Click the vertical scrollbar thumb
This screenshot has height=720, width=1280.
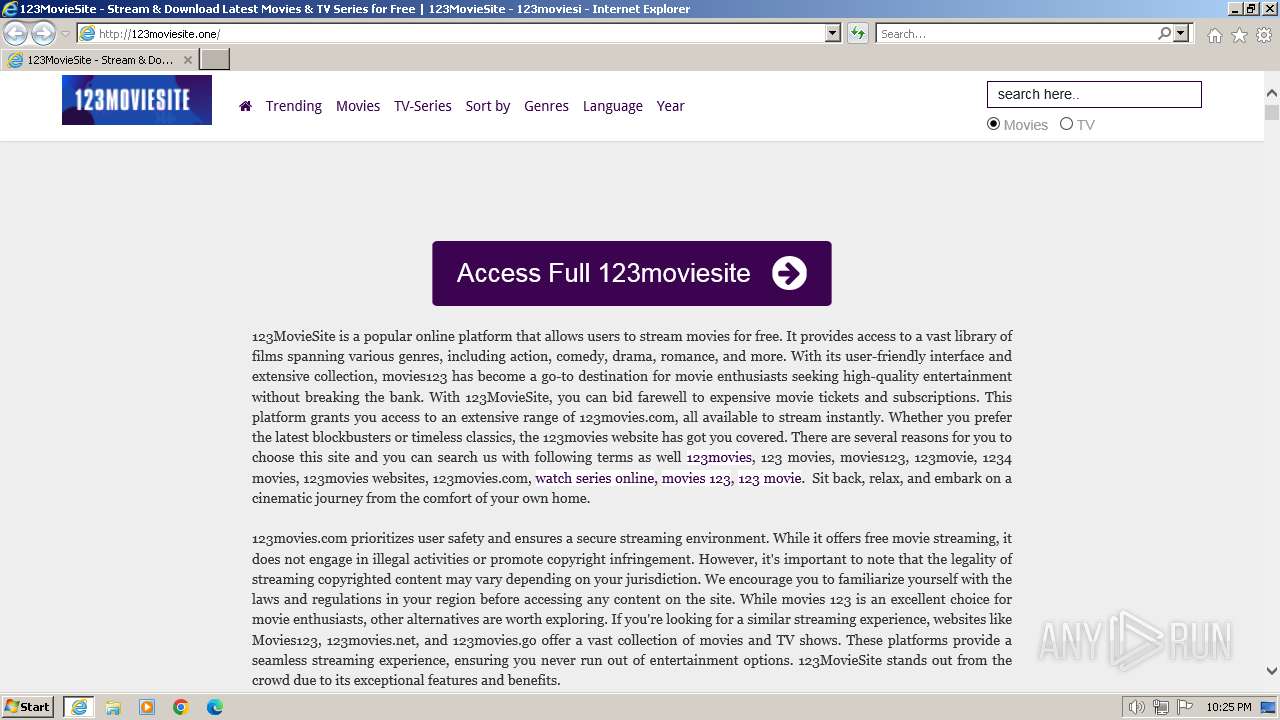tap(1272, 112)
